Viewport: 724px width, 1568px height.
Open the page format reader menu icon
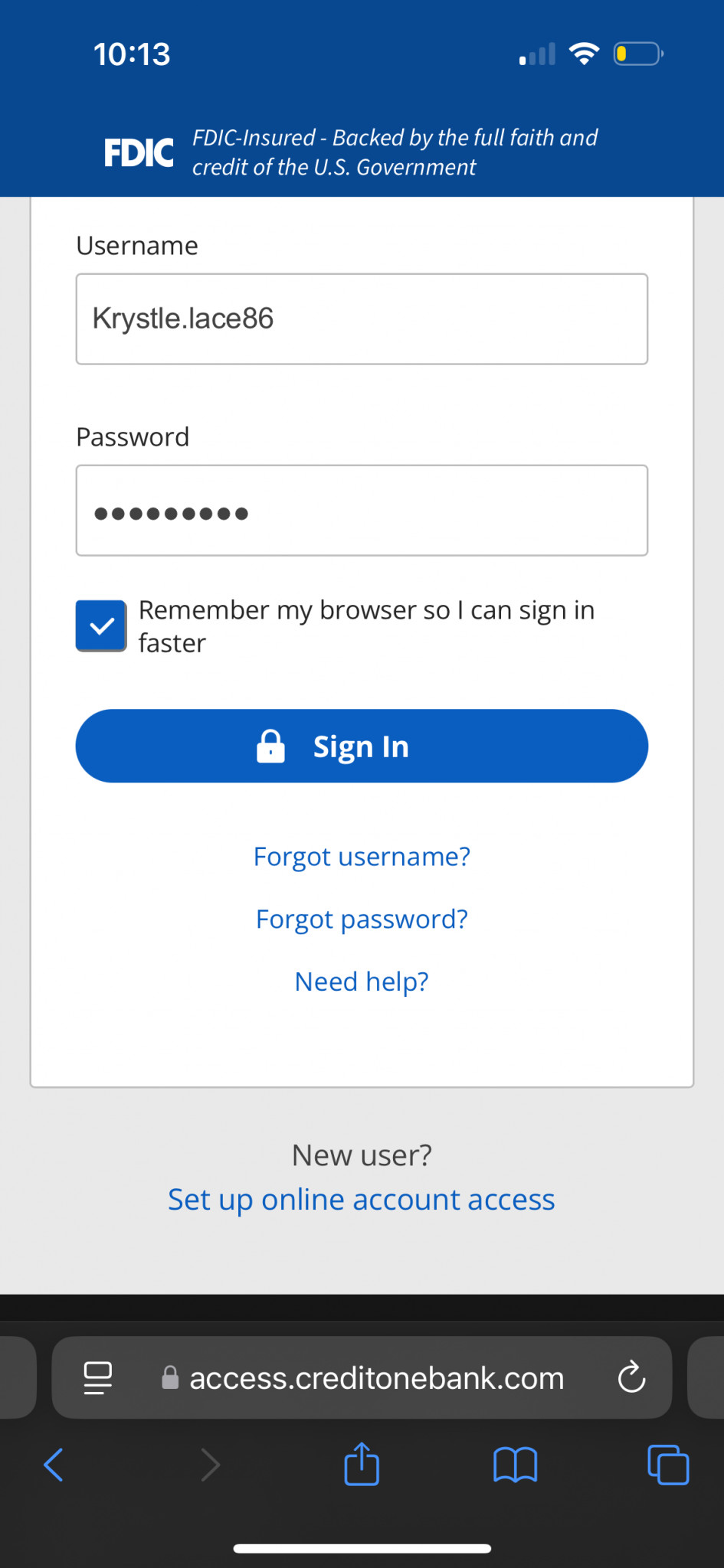tap(97, 1377)
